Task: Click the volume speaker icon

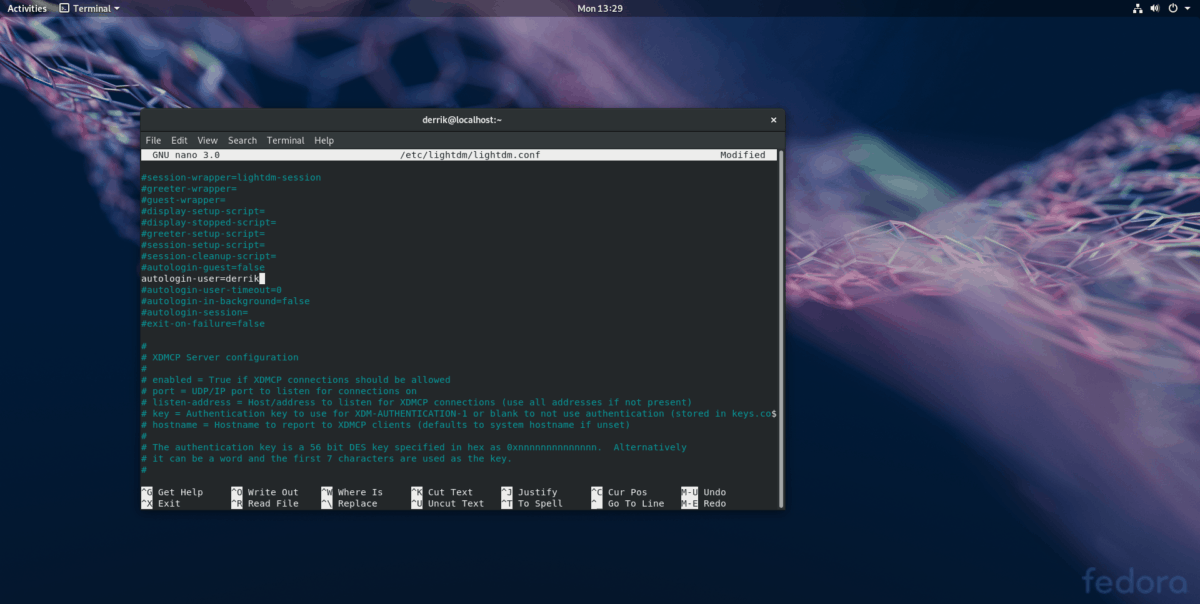Action: point(1154,8)
